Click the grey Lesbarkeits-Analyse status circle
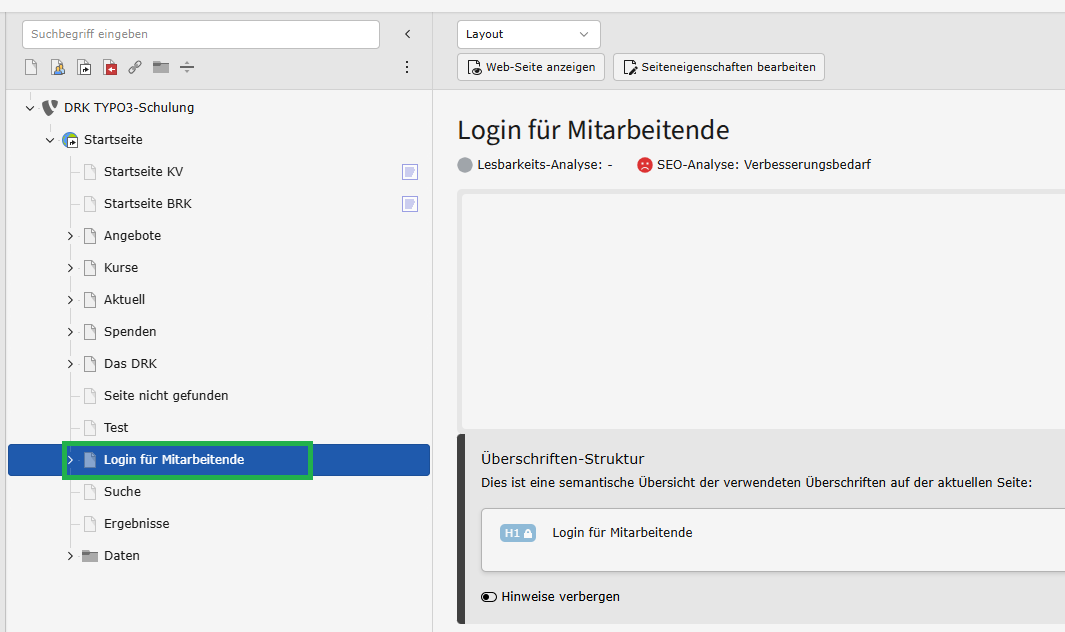The image size is (1065, 632). coord(465,164)
